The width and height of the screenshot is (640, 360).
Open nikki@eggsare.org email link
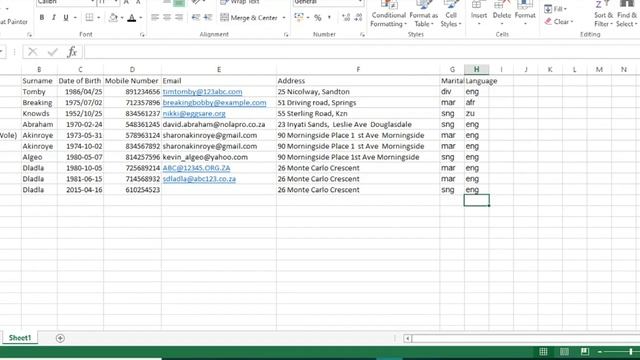pyautogui.click(x=194, y=114)
